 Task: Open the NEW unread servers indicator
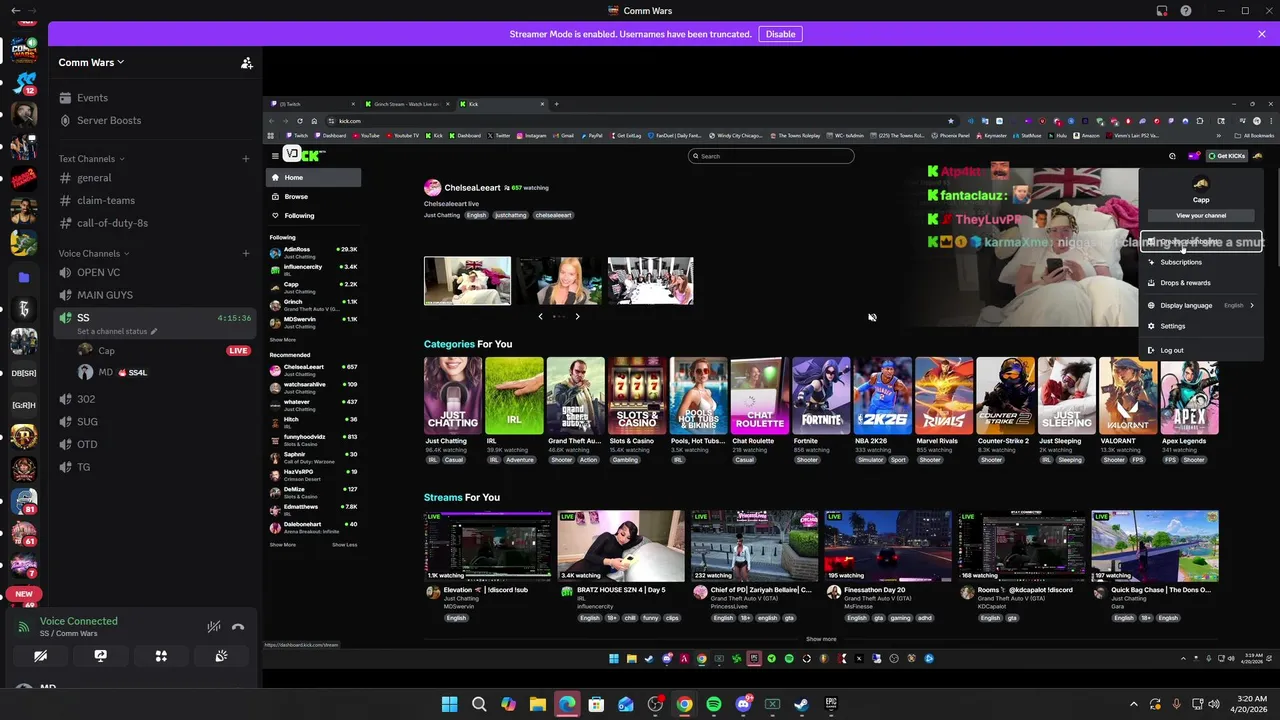tap(24, 594)
